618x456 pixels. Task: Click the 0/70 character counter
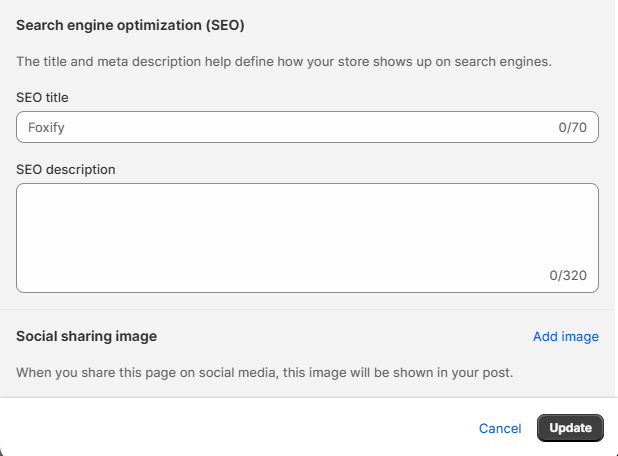coord(572,127)
